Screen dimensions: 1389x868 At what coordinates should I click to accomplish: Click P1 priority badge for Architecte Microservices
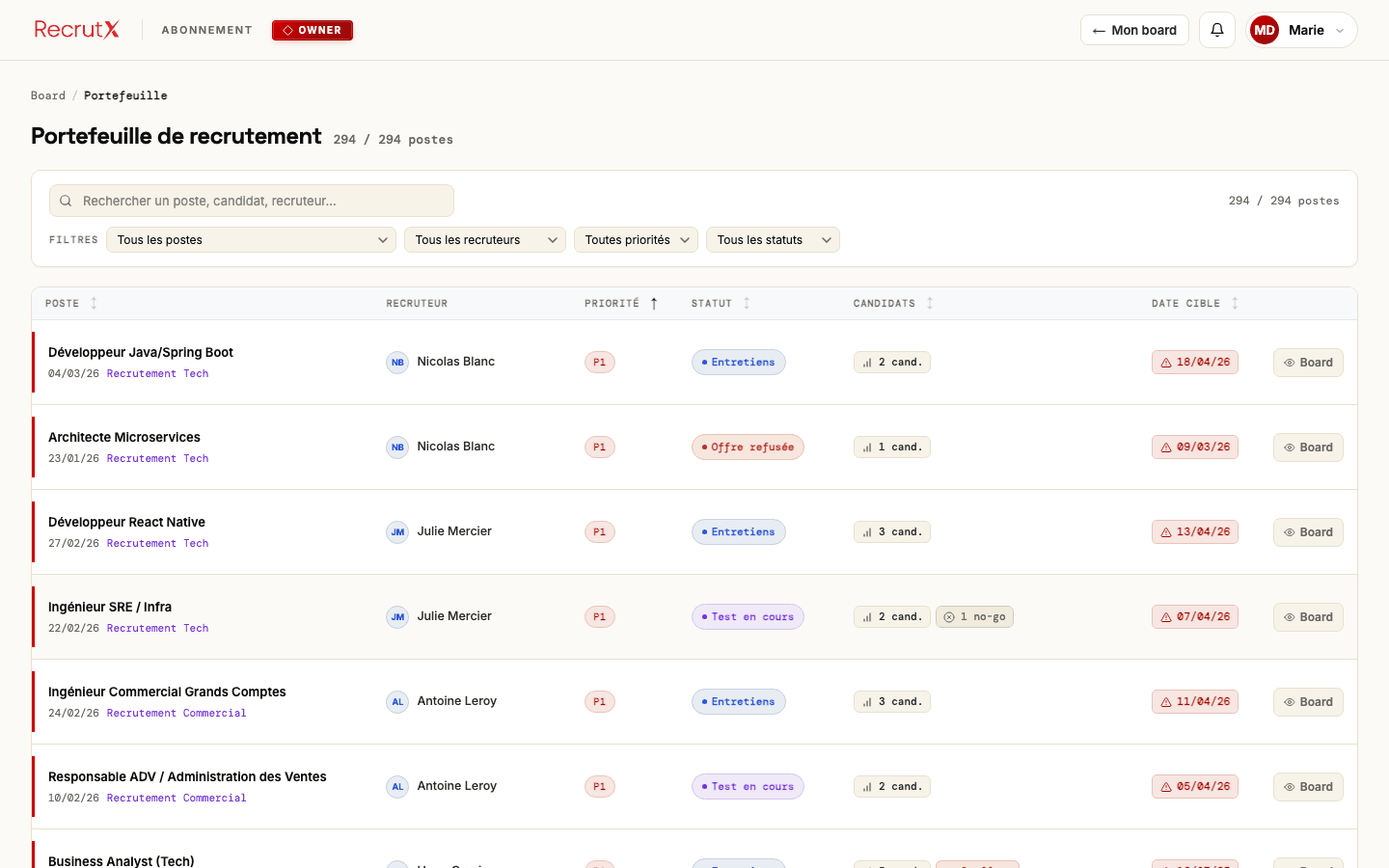coord(600,448)
